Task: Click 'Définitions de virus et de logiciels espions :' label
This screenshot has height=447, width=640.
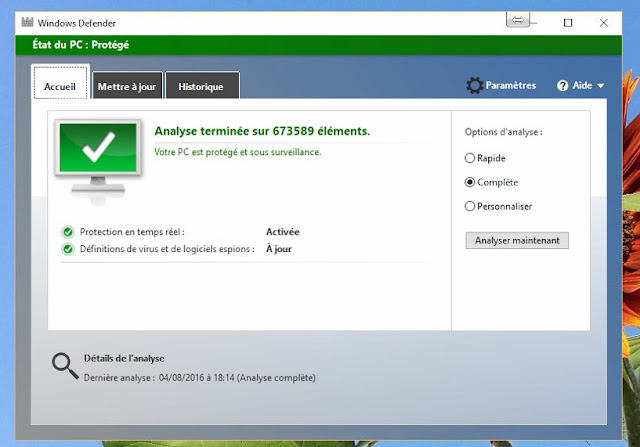Action: [167, 249]
